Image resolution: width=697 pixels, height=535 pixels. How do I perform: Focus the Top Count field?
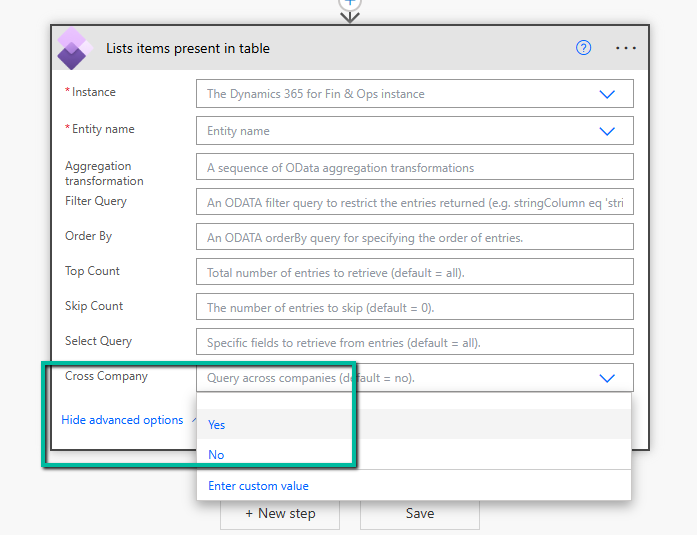pos(415,272)
